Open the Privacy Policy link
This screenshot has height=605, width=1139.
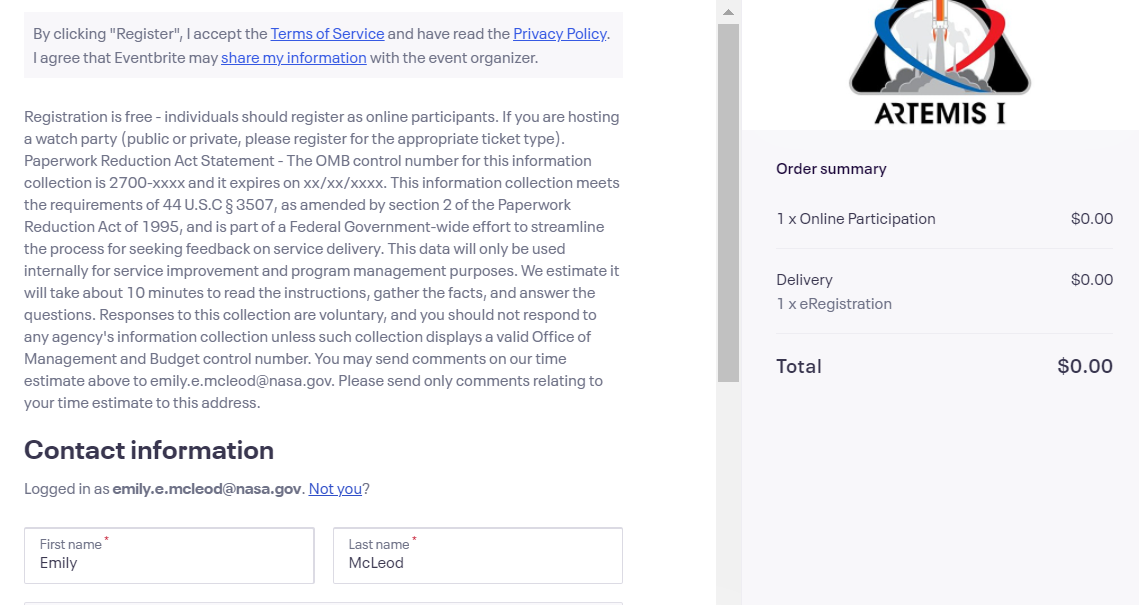click(x=559, y=34)
